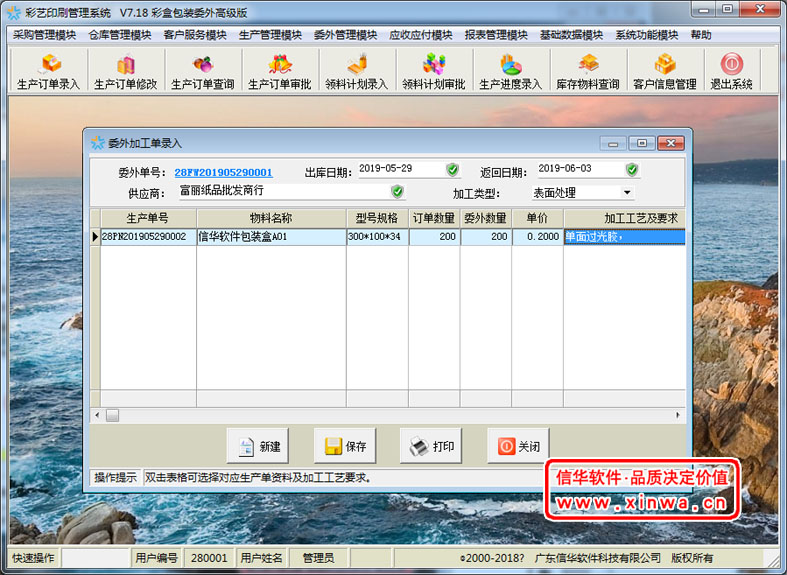Screen dimensions: 787x575
Task: Click 生产单号 column header
Action: tap(148, 218)
